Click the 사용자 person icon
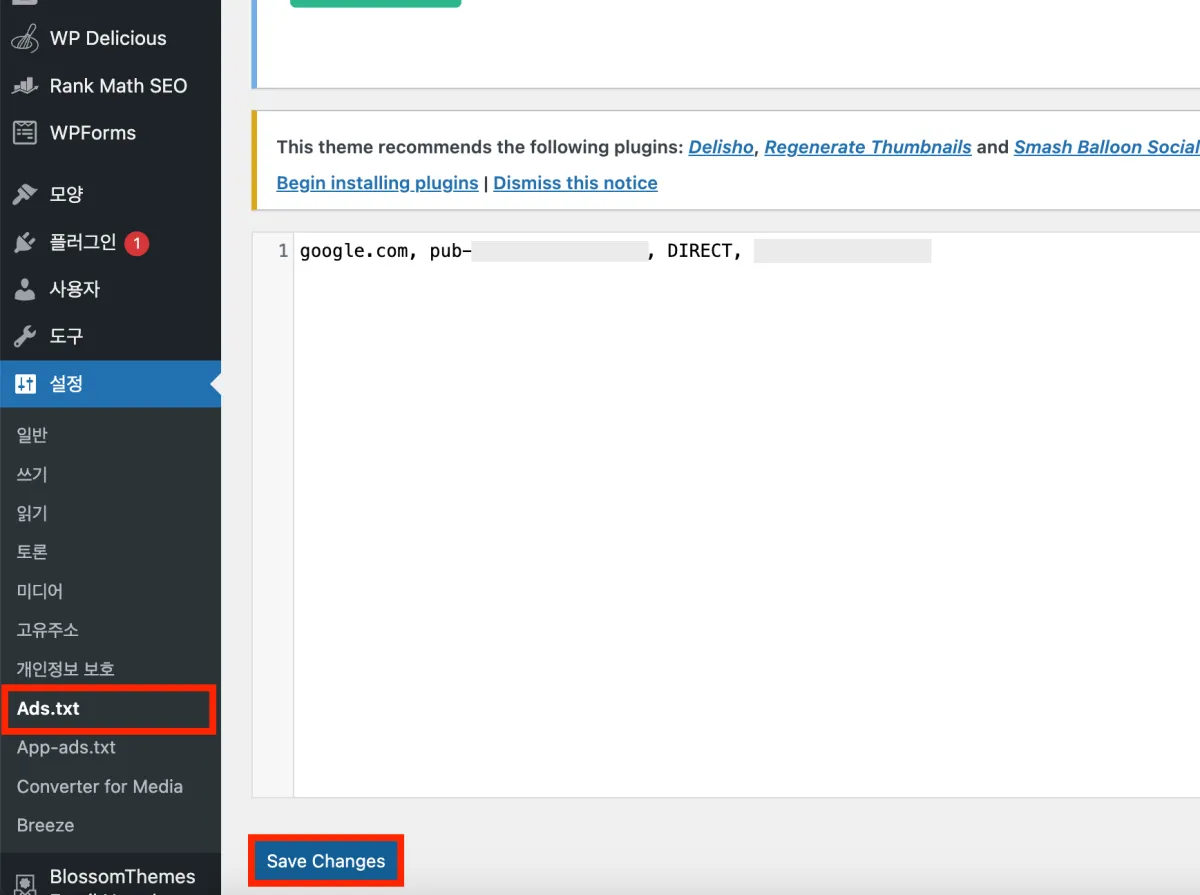The height and width of the screenshot is (895, 1200). pyautogui.click(x=24, y=290)
